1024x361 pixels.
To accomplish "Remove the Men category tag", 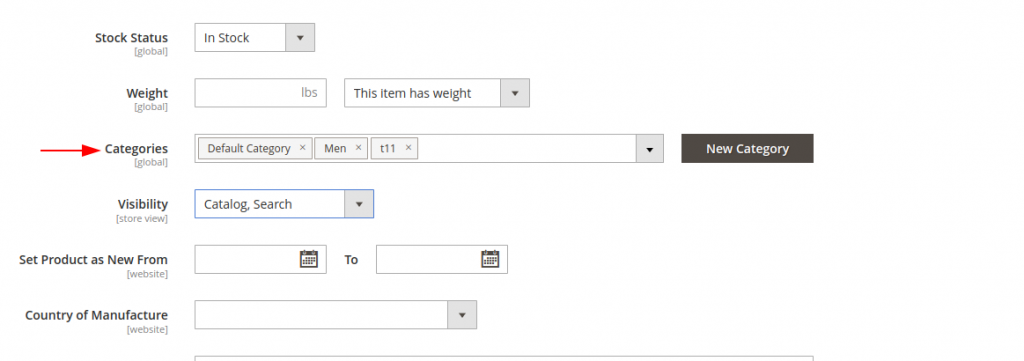I will [x=358, y=148].
